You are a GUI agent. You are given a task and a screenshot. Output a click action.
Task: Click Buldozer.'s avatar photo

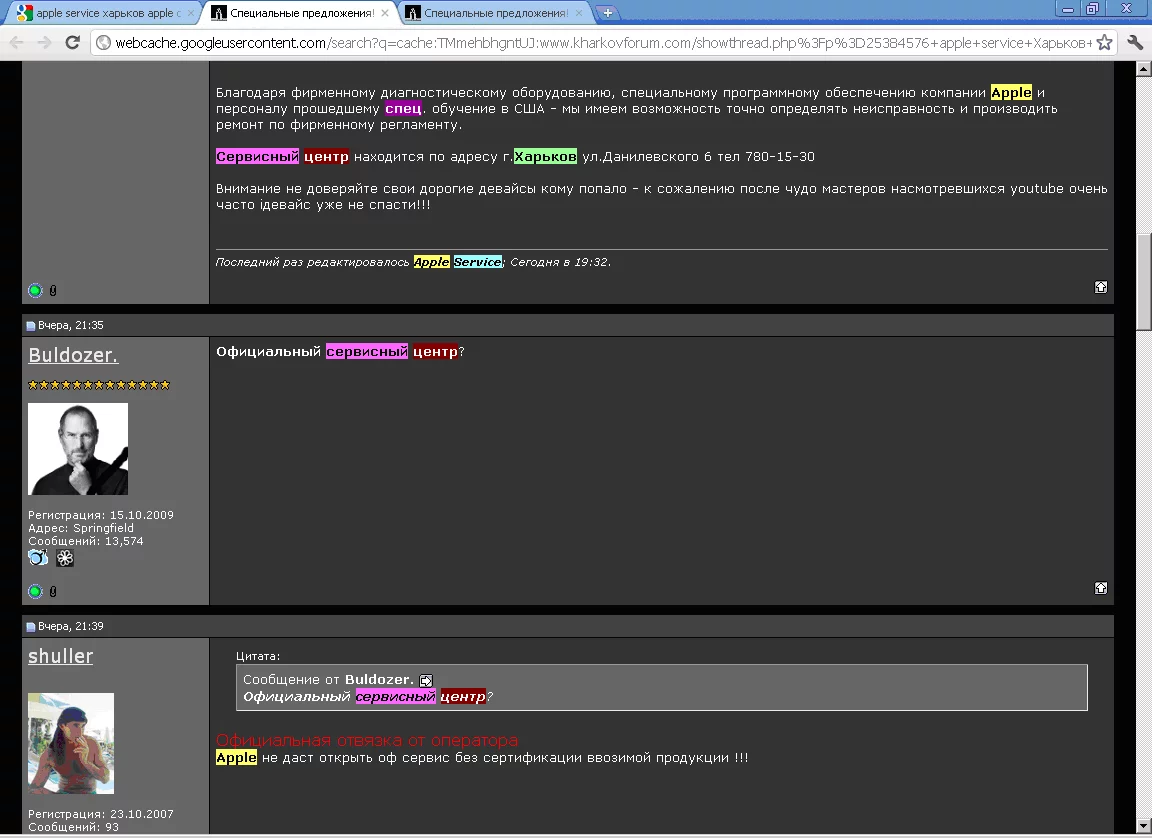pyautogui.click(x=78, y=449)
